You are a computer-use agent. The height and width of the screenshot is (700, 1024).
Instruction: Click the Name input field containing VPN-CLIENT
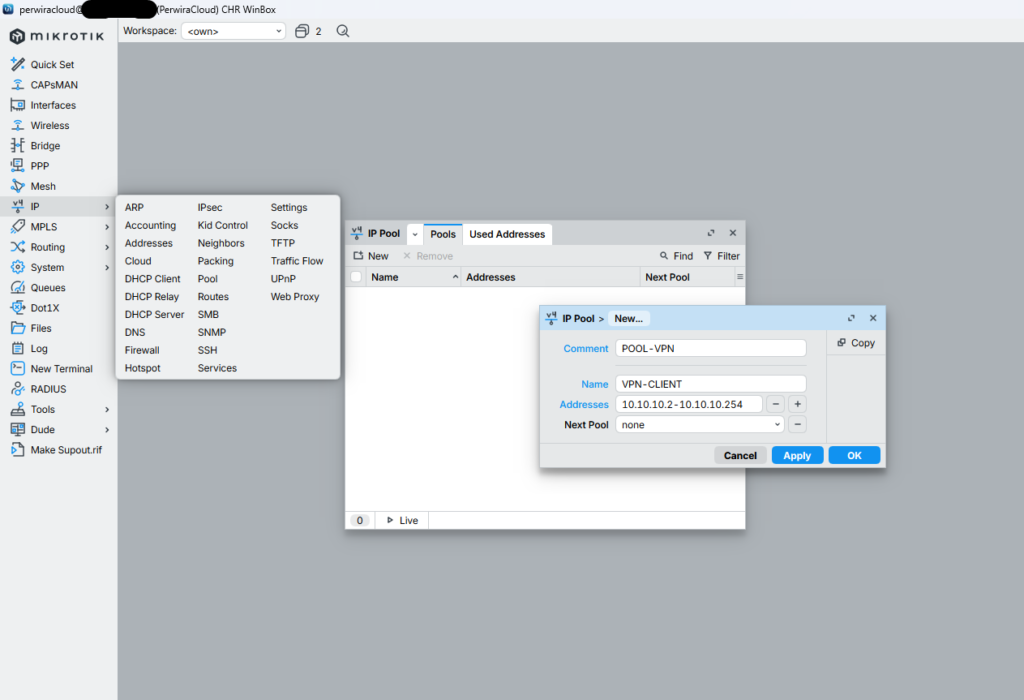[710, 384]
